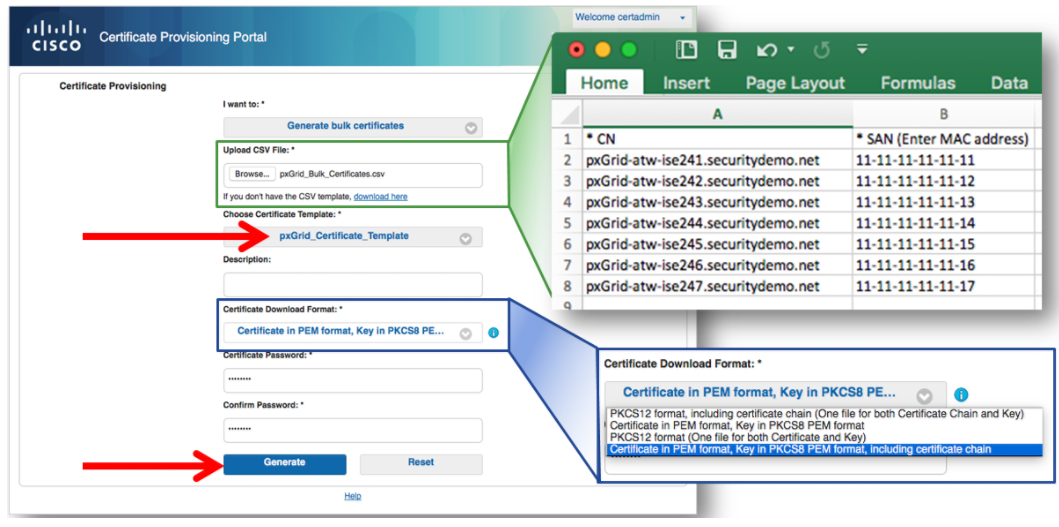Select cell pxGrid-atw-ise245.securitydemo.net
This screenshot has height=527, width=1059.
[x=717, y=244]
